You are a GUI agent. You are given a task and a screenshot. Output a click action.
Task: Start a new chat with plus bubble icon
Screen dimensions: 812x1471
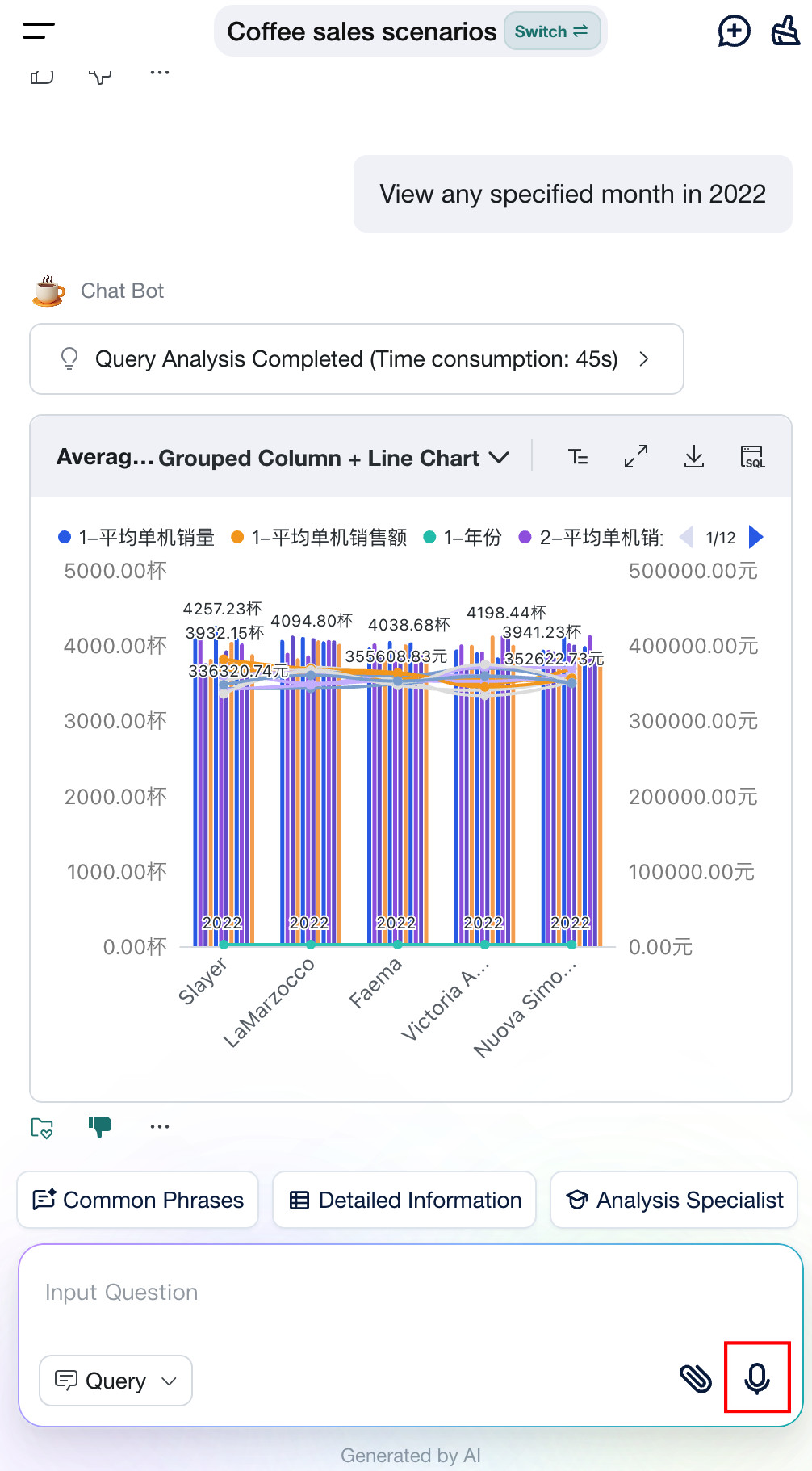(x=734, y=31)
